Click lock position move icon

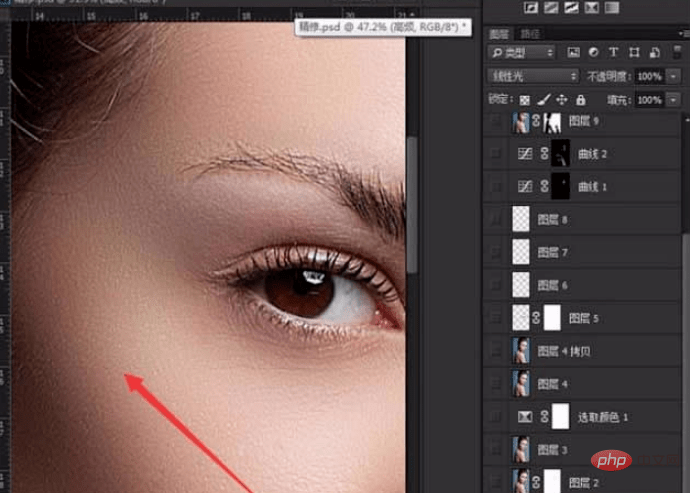562,100
